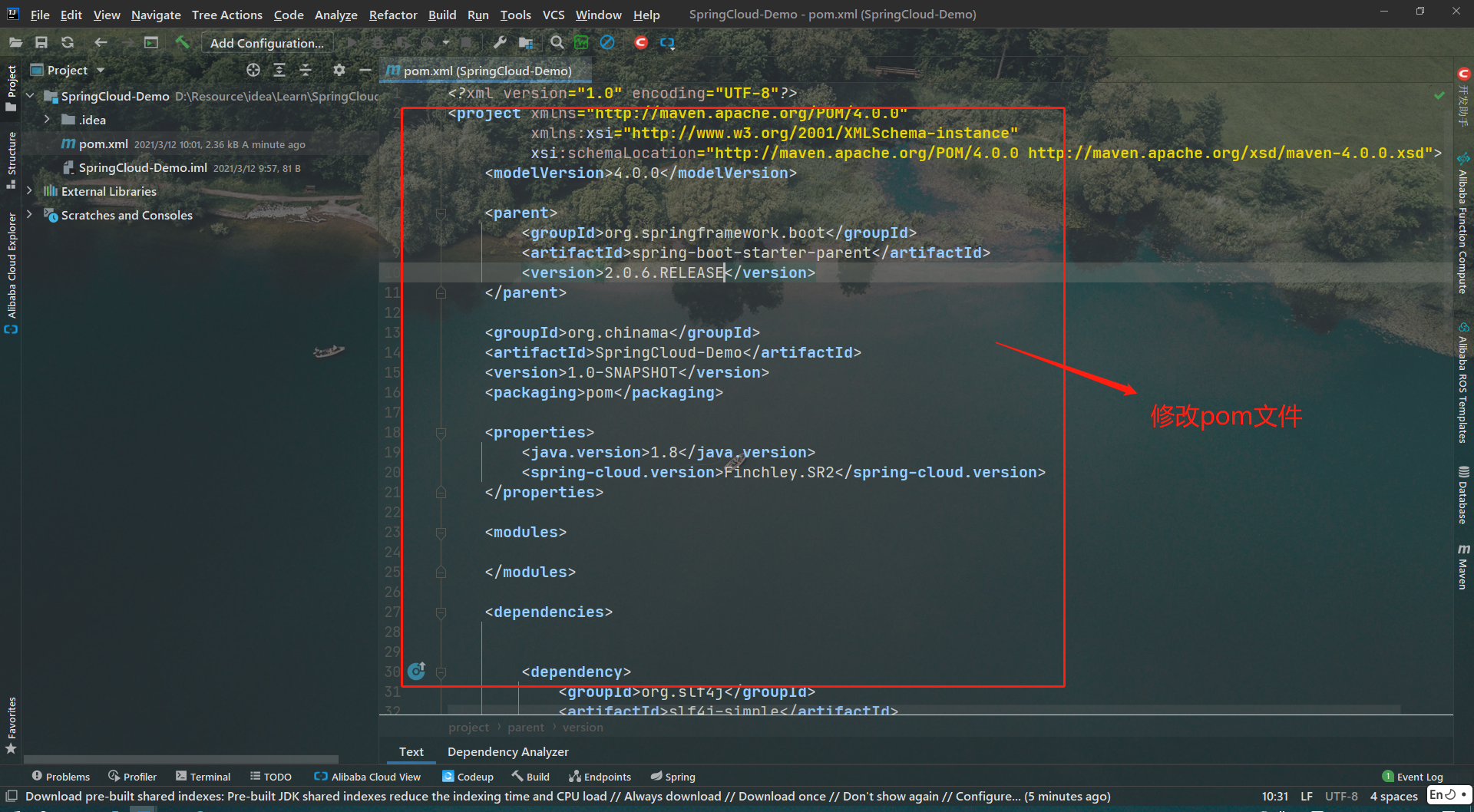
Task: Expand the External Libraries node
Action: click(x=30, y=191)
